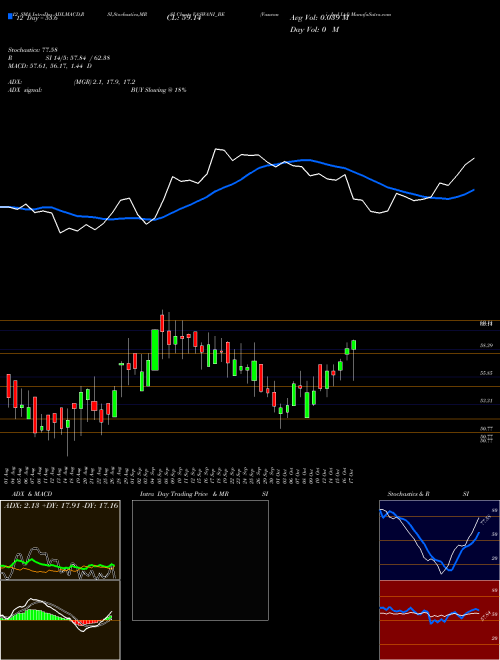Select the 'Stochastics: 77.58' reading
Screen dimensions: 500x660
32,50
